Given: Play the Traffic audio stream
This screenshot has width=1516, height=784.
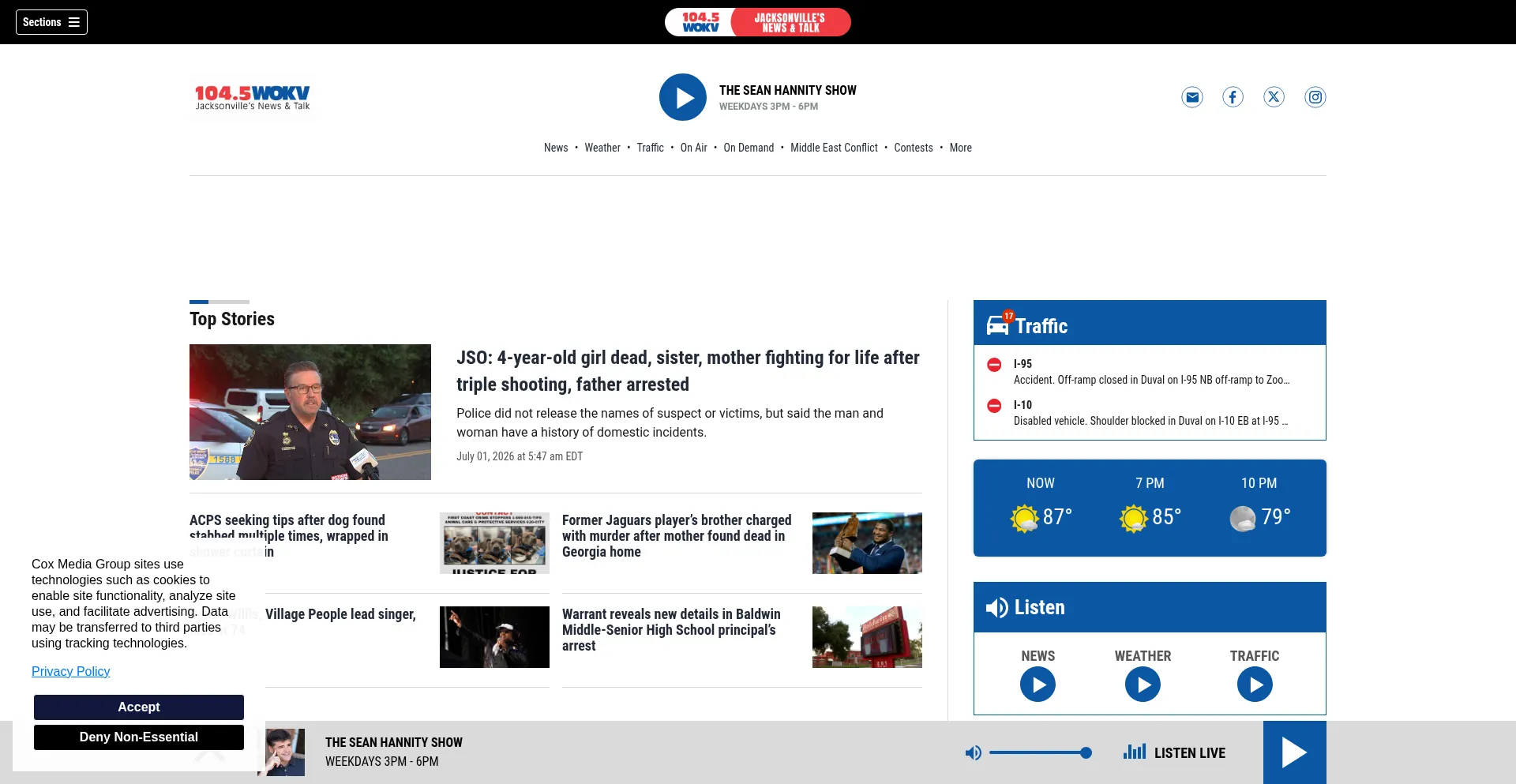Looking at the screenshot, I should (1255, 685).
